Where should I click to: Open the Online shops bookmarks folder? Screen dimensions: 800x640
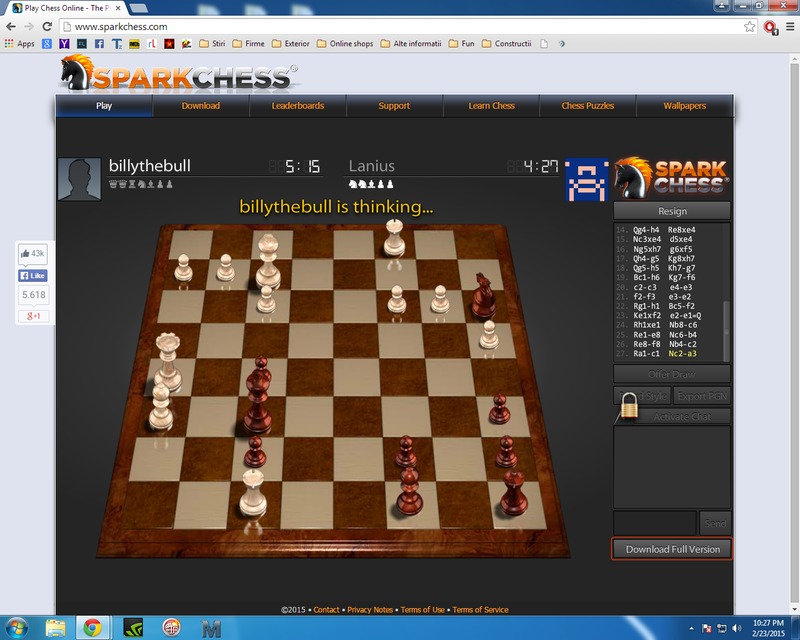pyautogui.click(x=345, y=44)
